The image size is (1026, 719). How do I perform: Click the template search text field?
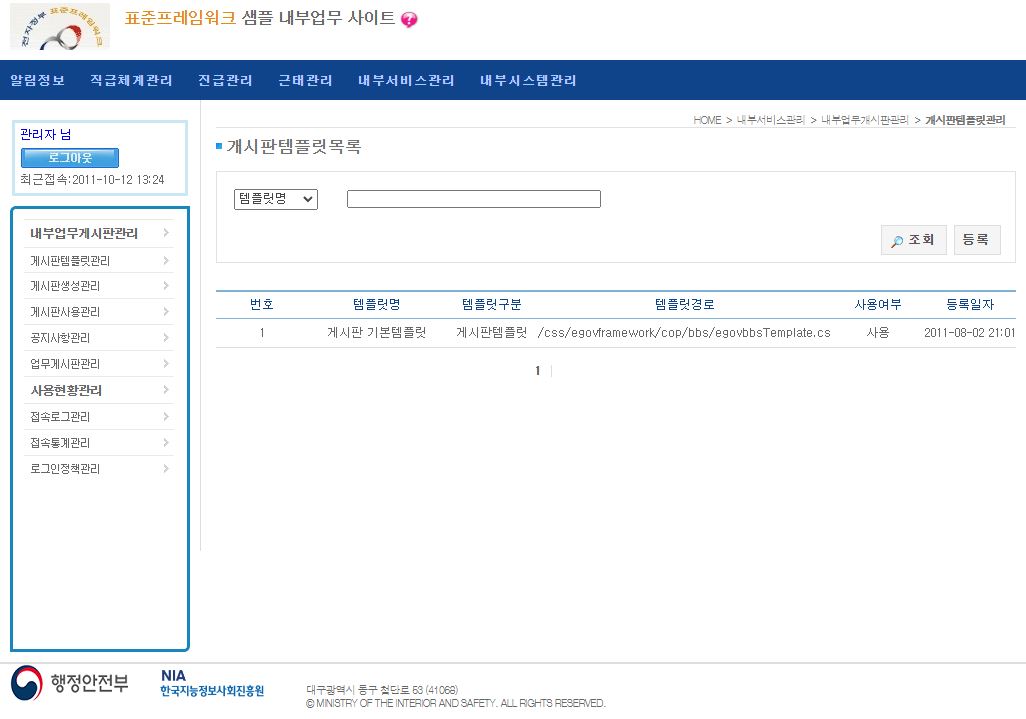coord(473,199)
